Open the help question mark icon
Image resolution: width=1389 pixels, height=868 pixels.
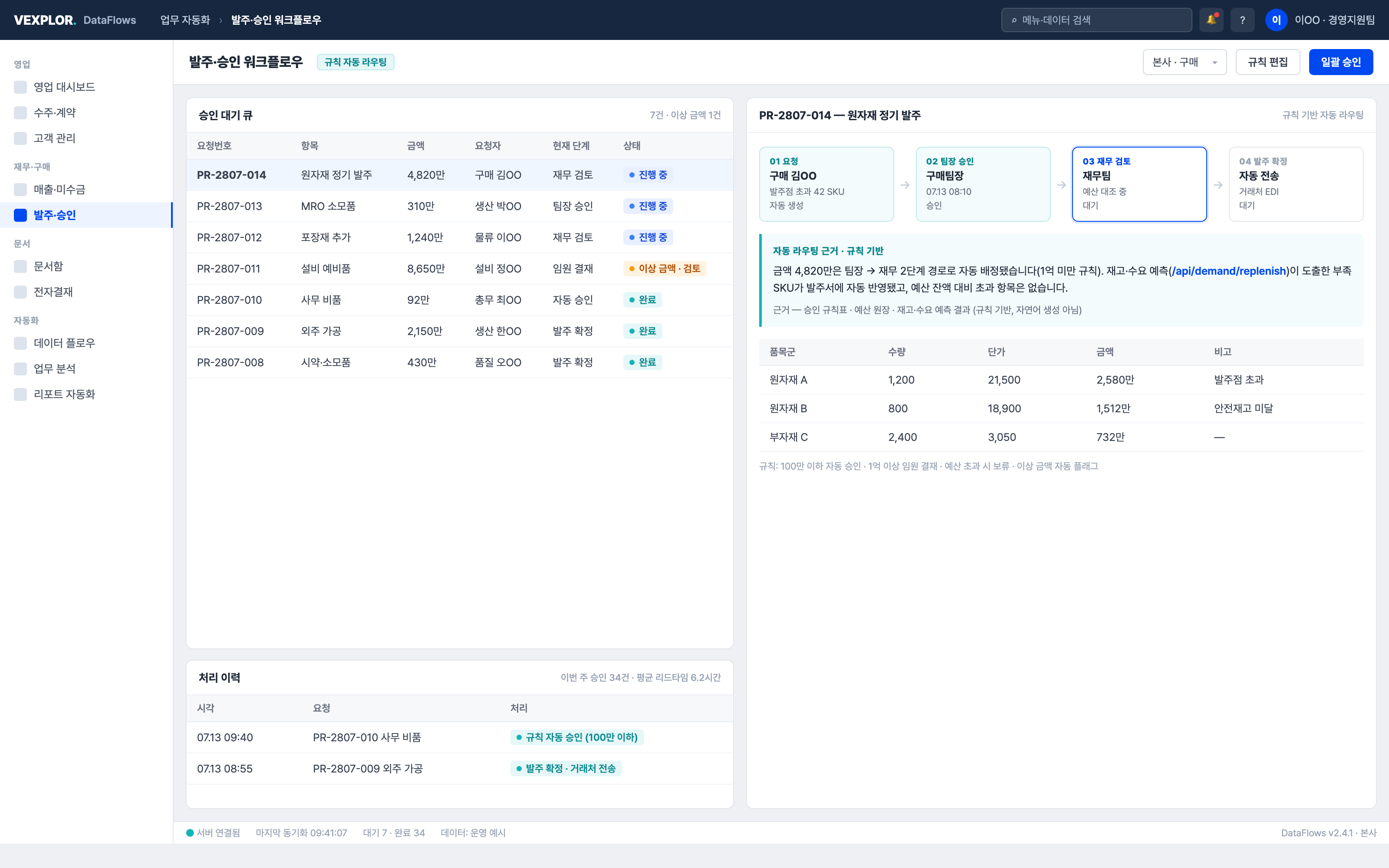tap(1242, 20)
